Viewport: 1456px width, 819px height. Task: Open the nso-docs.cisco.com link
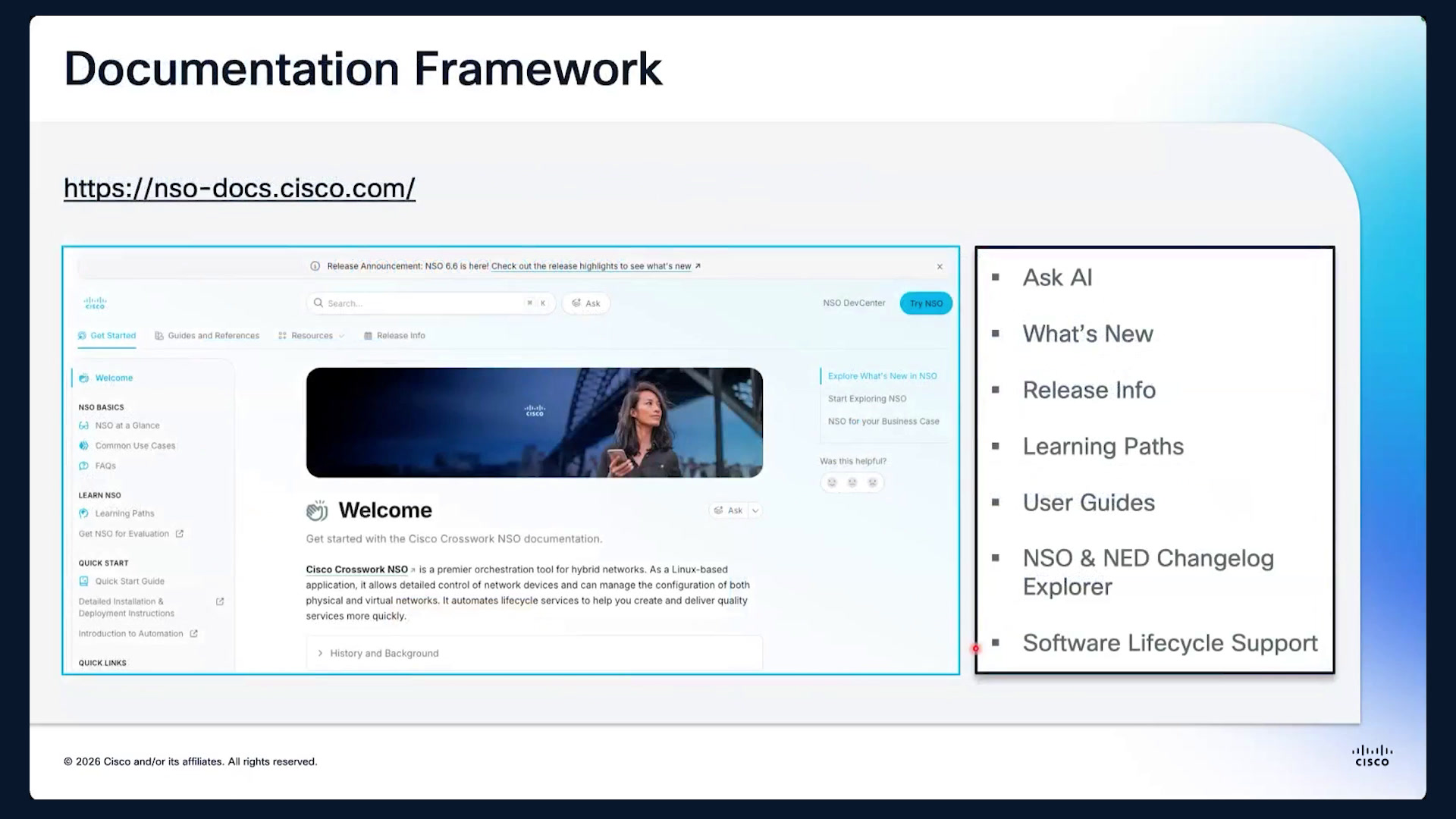tap(240, 188)
